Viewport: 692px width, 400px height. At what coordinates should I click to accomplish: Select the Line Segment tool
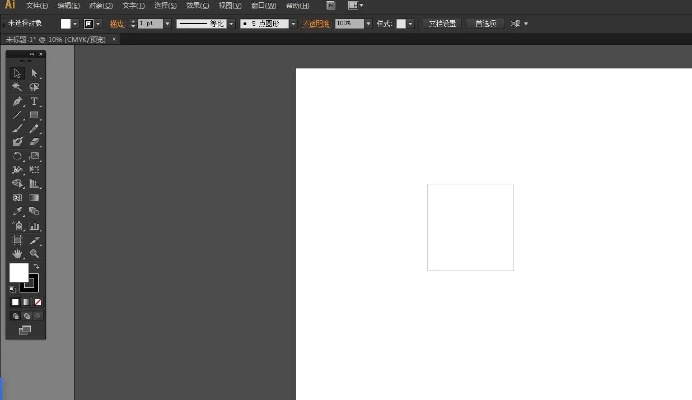point(17,115)
